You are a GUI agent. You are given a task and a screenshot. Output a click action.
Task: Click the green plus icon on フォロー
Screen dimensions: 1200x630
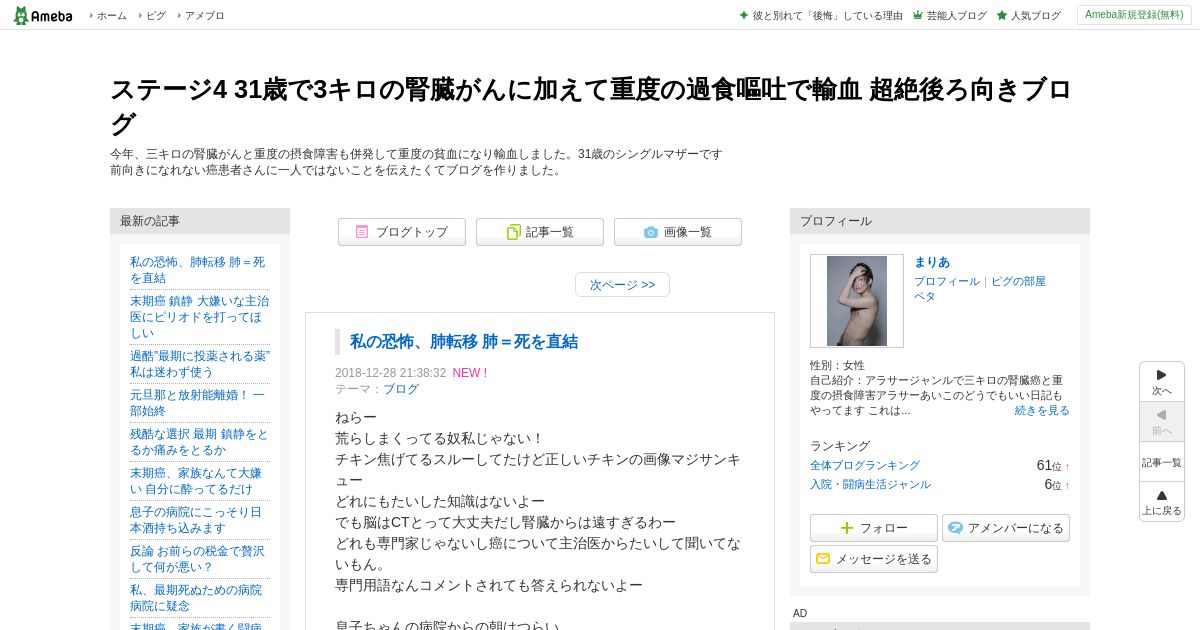coord(847,528)
